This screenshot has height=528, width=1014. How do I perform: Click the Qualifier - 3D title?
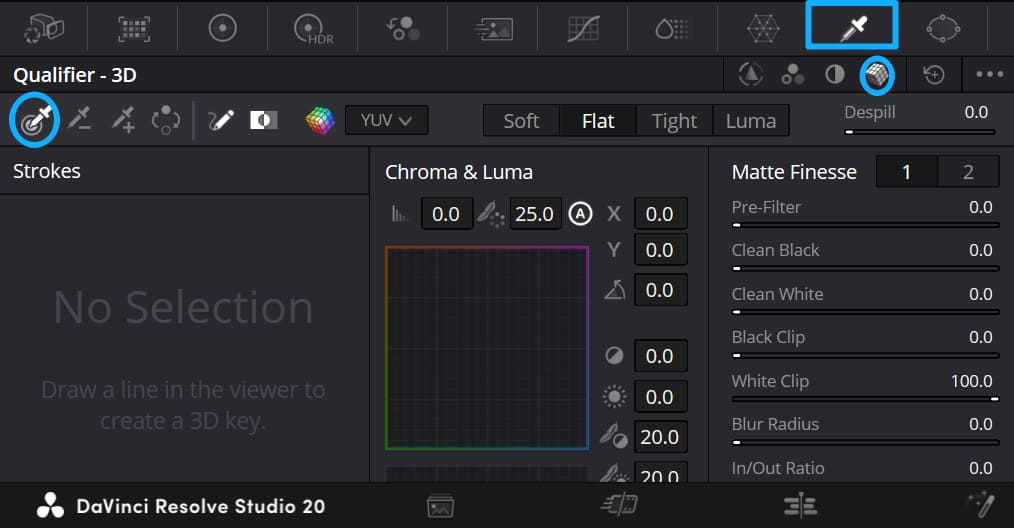coord(75,75)
